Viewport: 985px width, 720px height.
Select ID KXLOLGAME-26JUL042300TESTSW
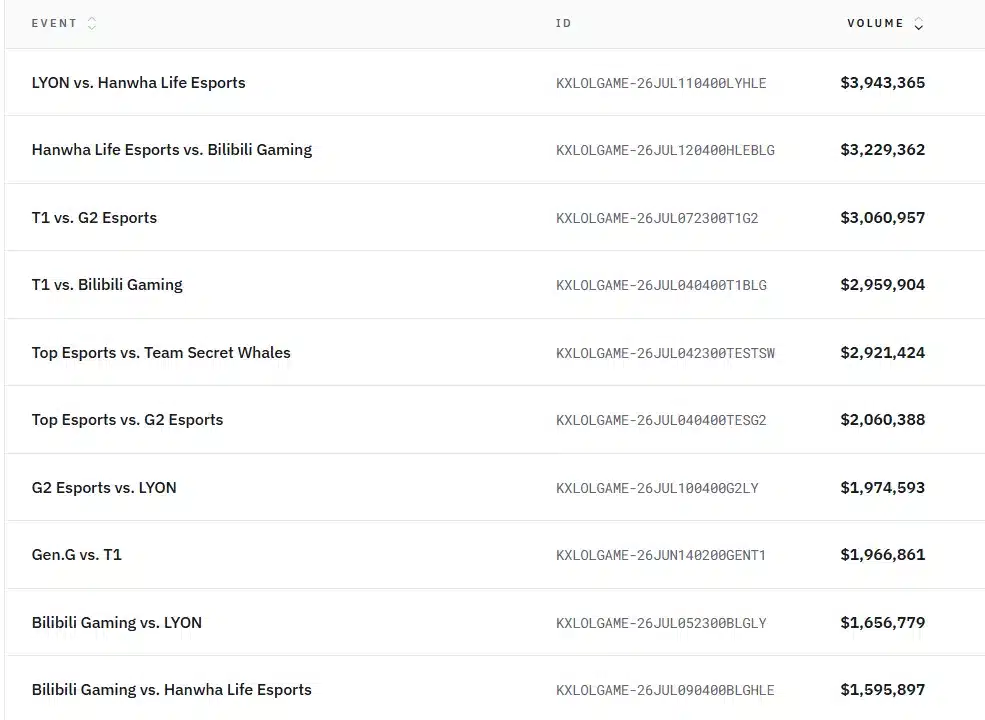click(x=665, y=354)
